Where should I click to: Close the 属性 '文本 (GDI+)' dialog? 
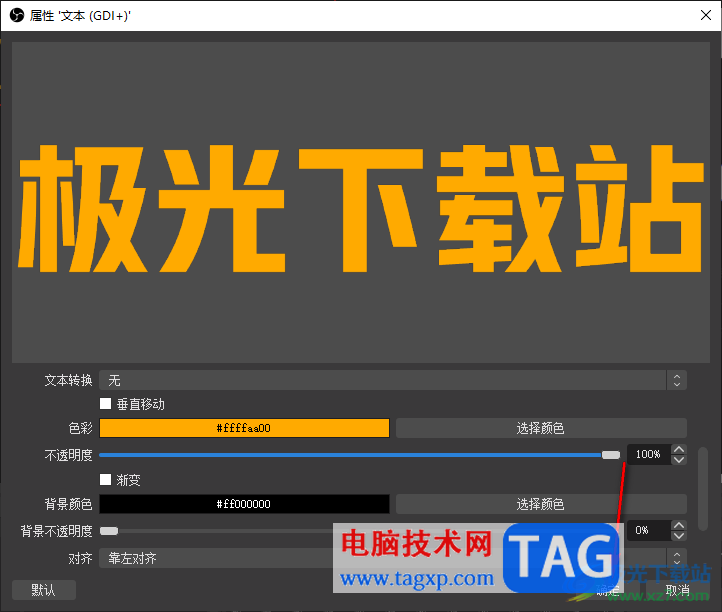click(705, 16)
